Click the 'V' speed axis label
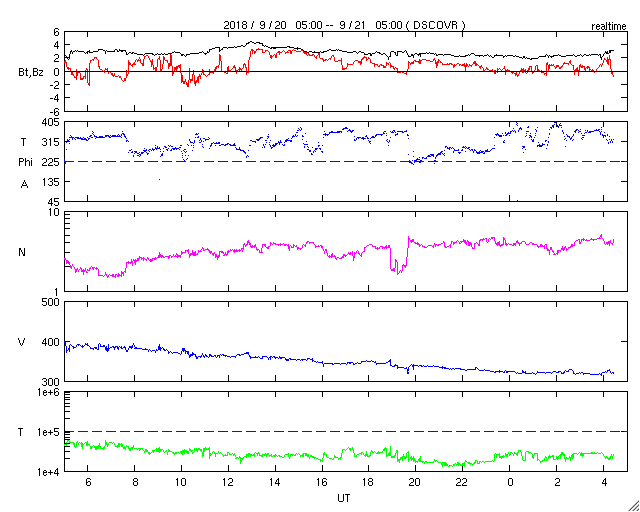This screenshot has width=640, height=512. point(22,342)
